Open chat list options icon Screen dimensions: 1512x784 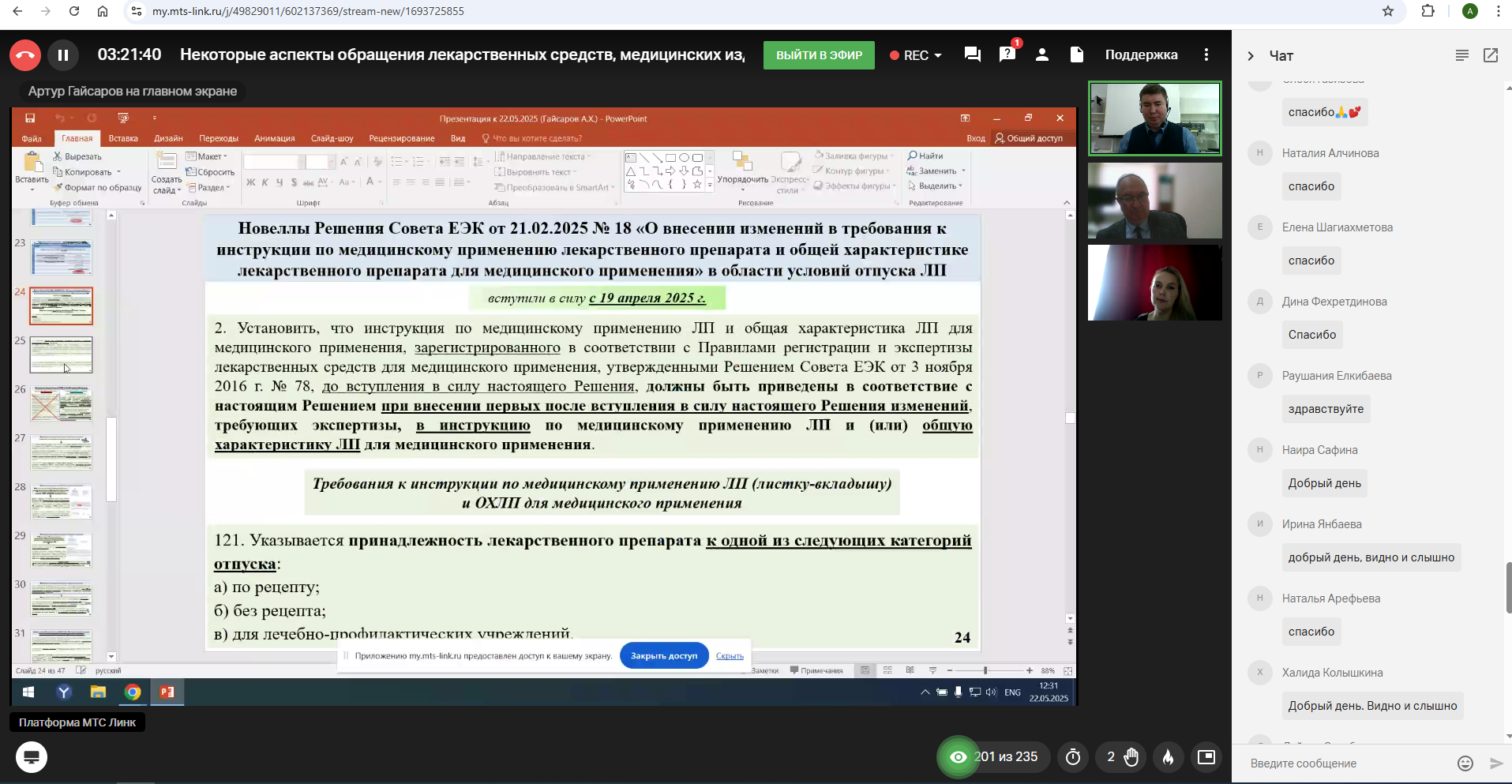[x=1462, y=55]
